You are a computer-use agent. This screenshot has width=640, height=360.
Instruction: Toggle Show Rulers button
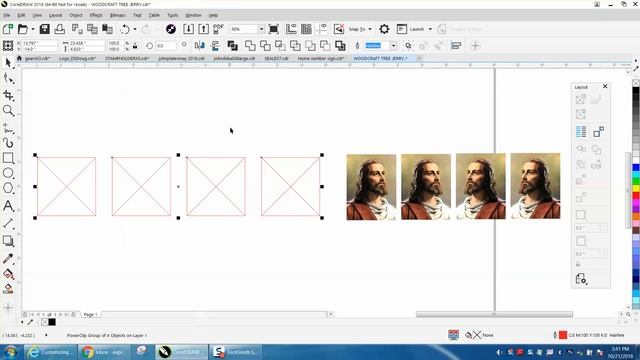[x=291, y=29]
